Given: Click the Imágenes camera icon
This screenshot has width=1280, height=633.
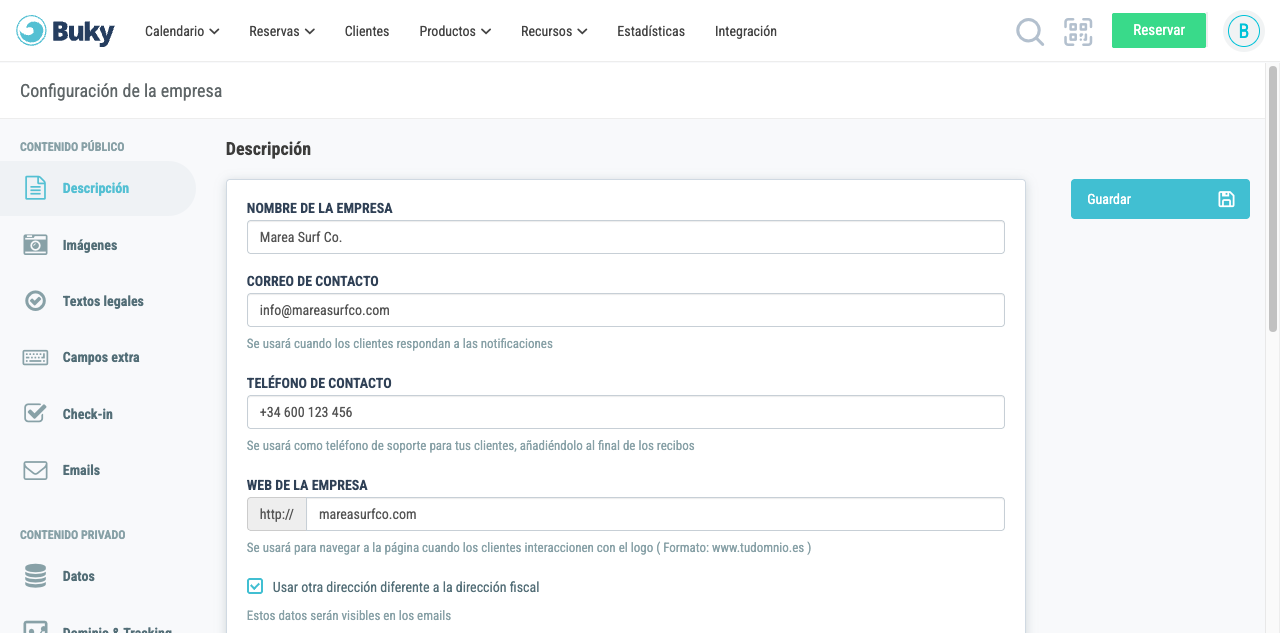Looking at the screenshot, I should 35,245.
